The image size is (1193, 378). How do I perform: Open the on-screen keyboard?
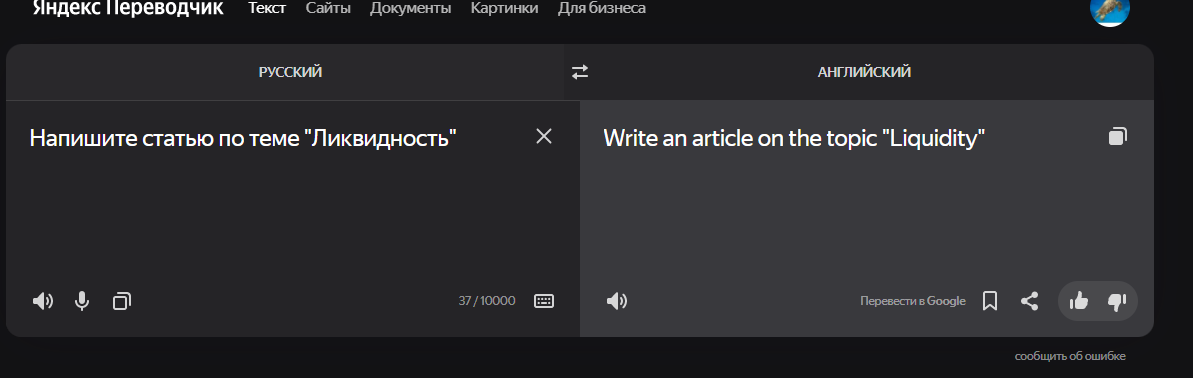pos(544,301)
